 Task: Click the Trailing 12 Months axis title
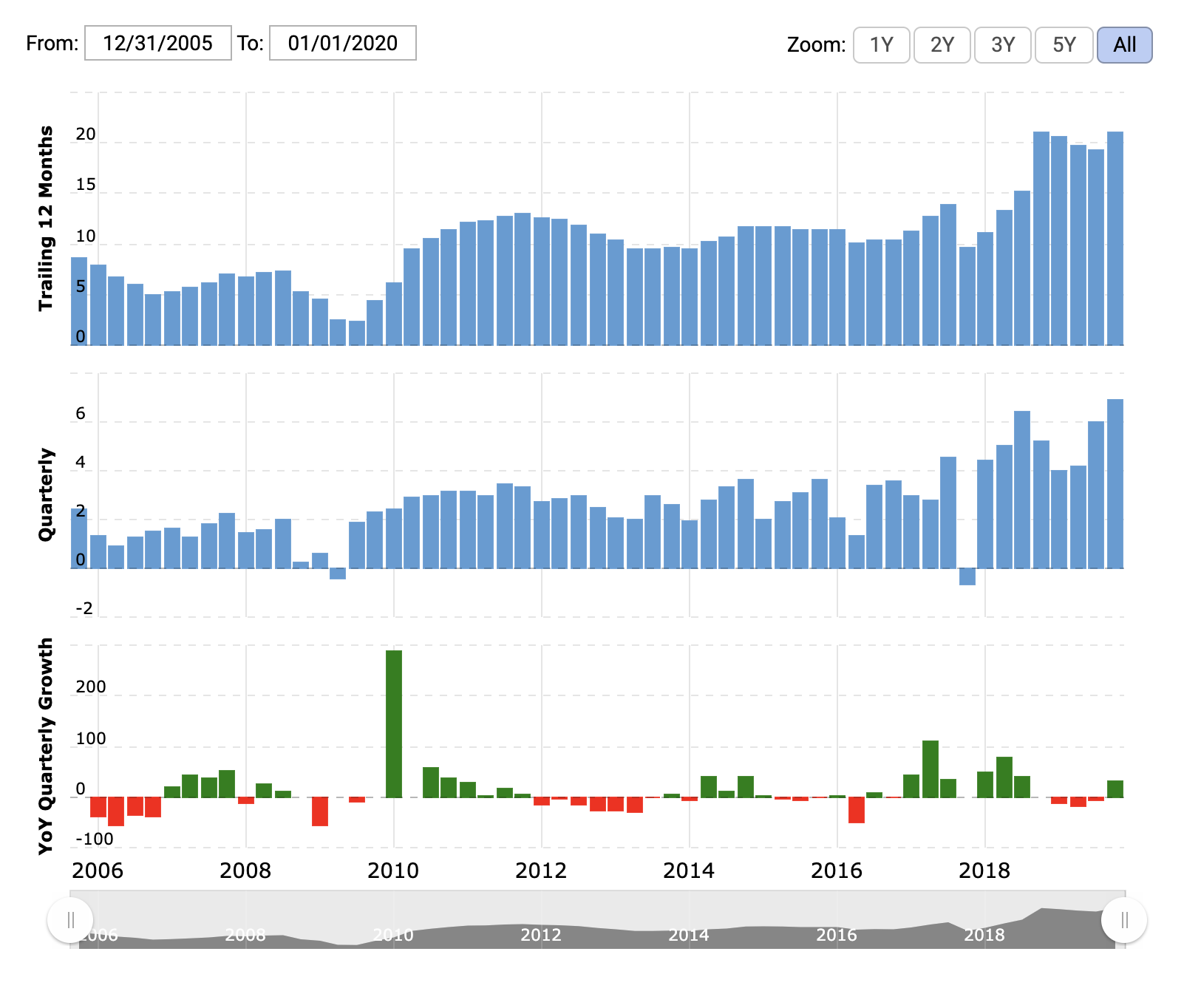point(46,218)
